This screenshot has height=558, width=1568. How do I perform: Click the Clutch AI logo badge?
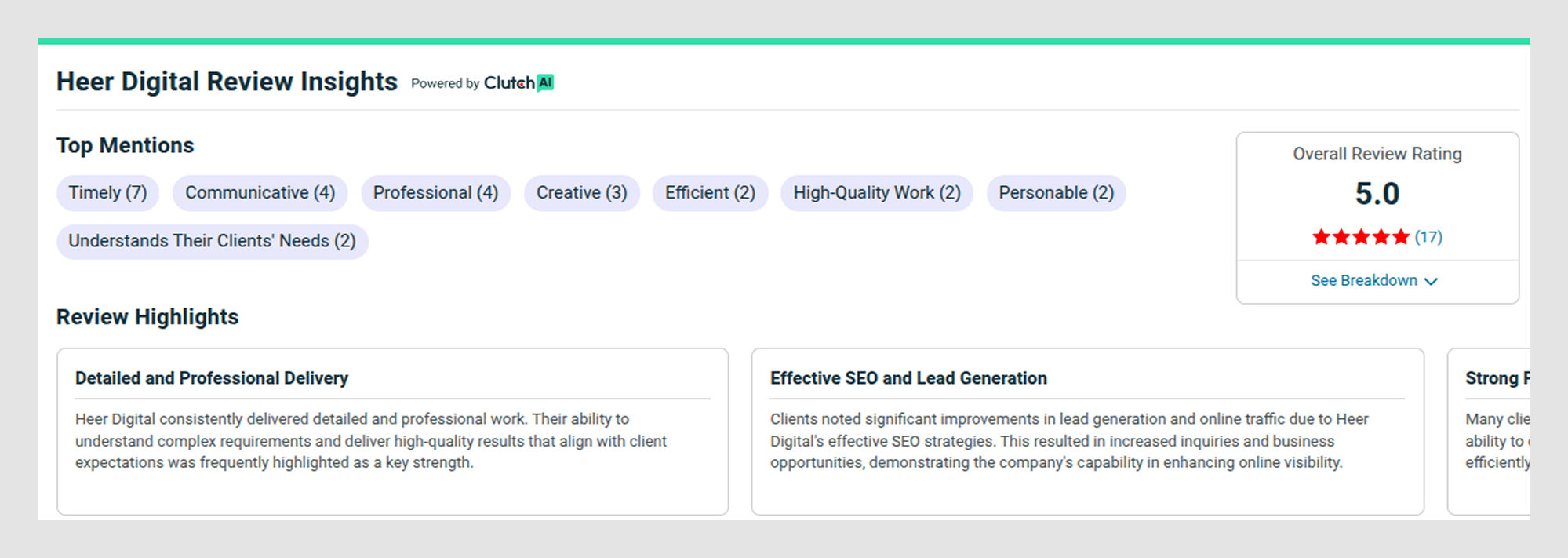518,82
